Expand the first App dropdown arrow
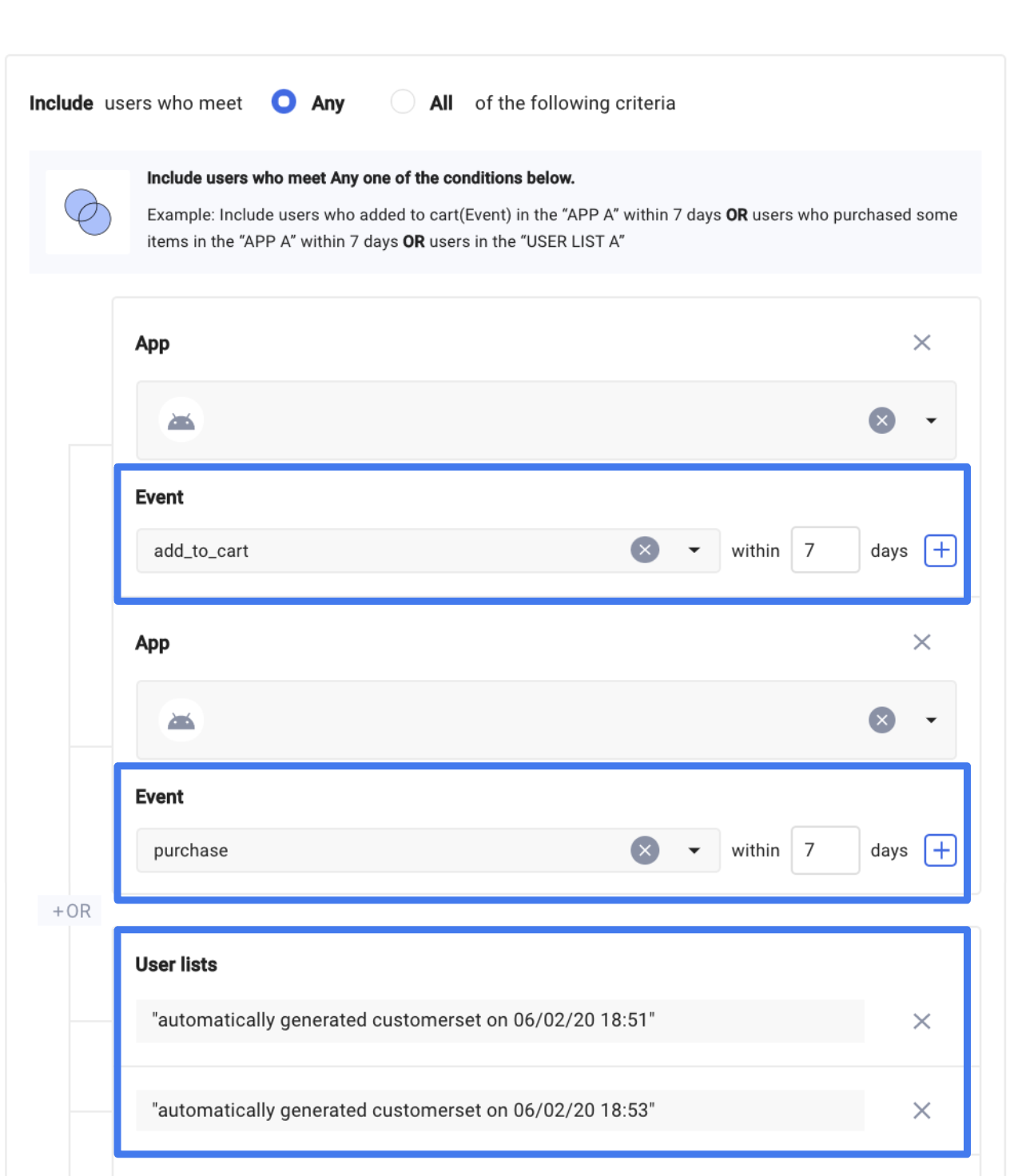 (x=931, y=420)
